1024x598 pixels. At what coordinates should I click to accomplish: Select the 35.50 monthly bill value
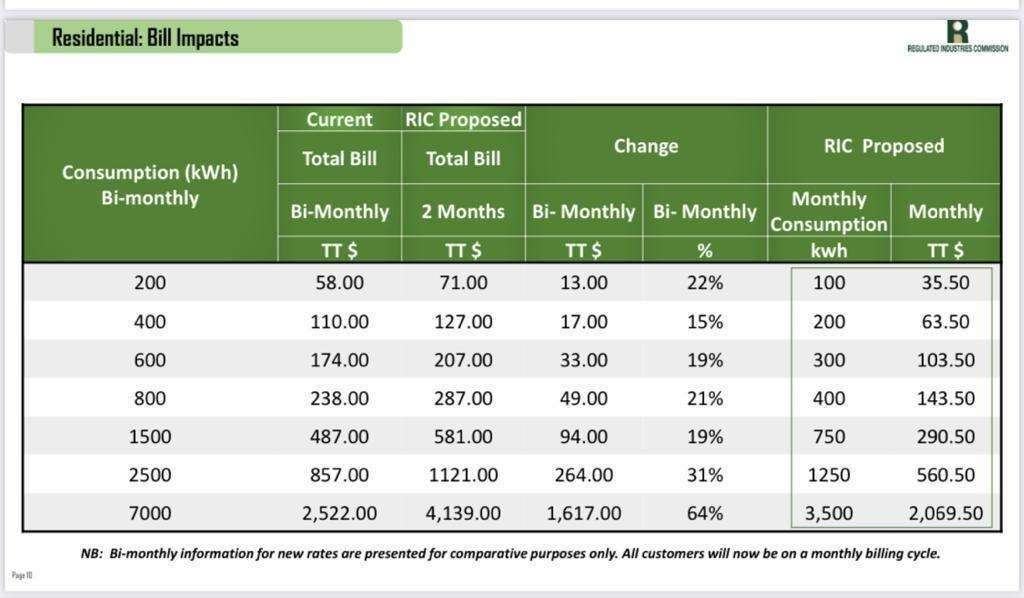(946, 283)
